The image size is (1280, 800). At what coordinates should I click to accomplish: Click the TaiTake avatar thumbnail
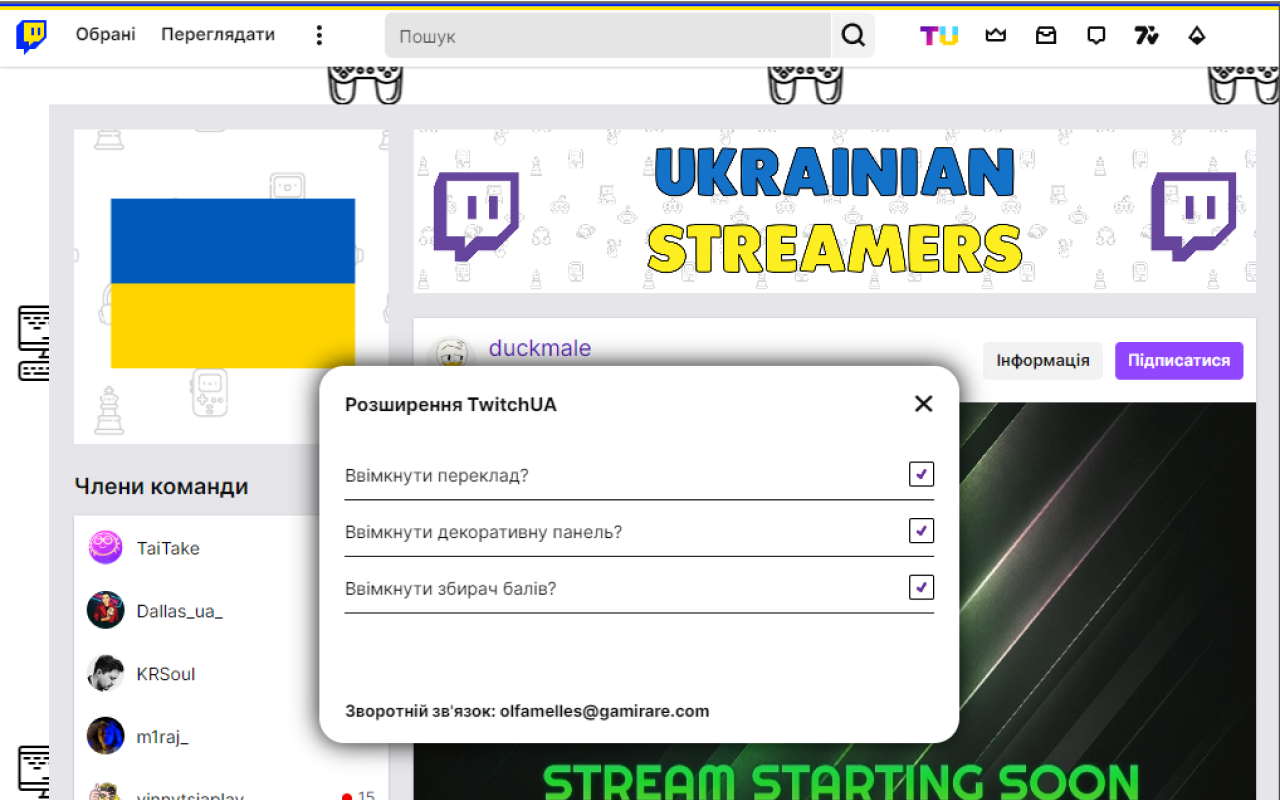click(105, 547)
